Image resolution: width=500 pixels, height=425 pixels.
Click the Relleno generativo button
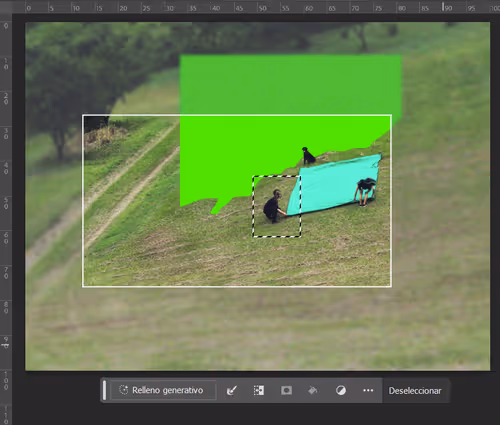(163, 390)
